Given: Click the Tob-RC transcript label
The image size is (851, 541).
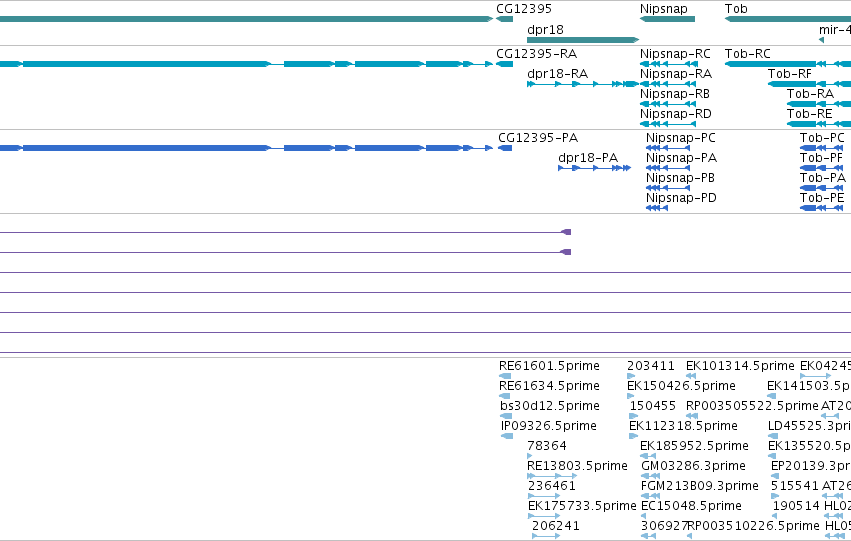Looking at the screenshot, I should 747,54.
